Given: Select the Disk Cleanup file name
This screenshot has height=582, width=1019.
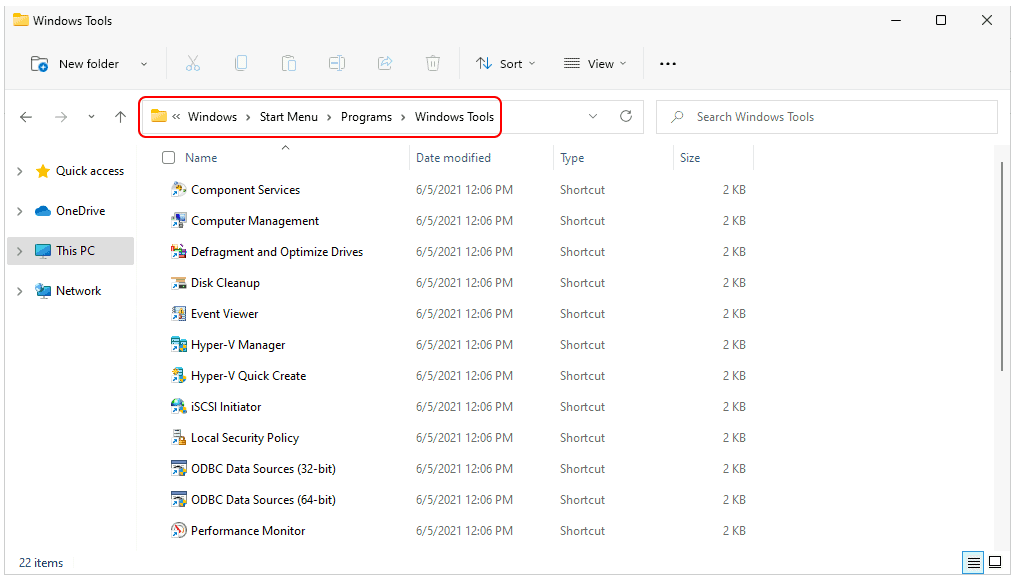Looking at the screenshot, I should click(x=225, y=283).
